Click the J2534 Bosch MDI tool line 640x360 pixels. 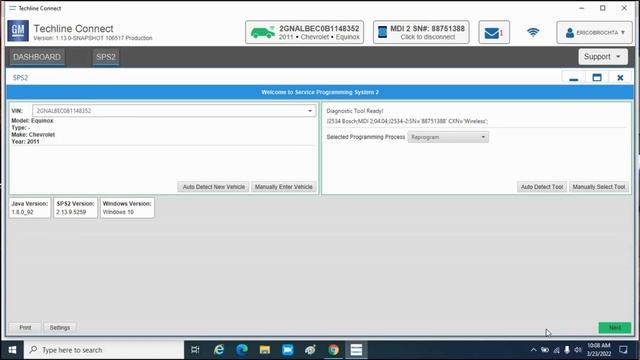point(407,121)
